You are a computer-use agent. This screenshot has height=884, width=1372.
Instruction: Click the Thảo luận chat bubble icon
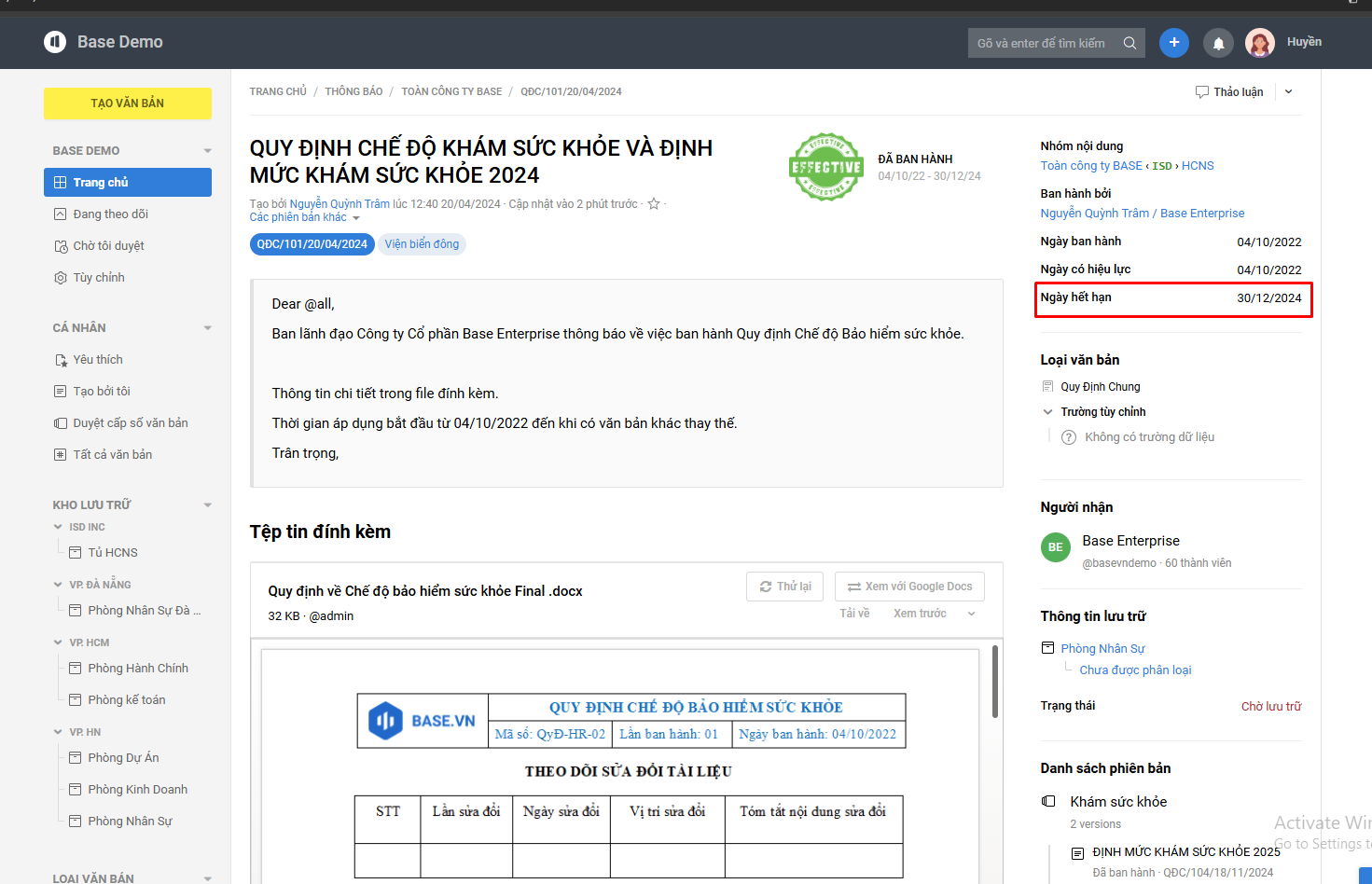pyautogui.click(x=1202, y=91)
